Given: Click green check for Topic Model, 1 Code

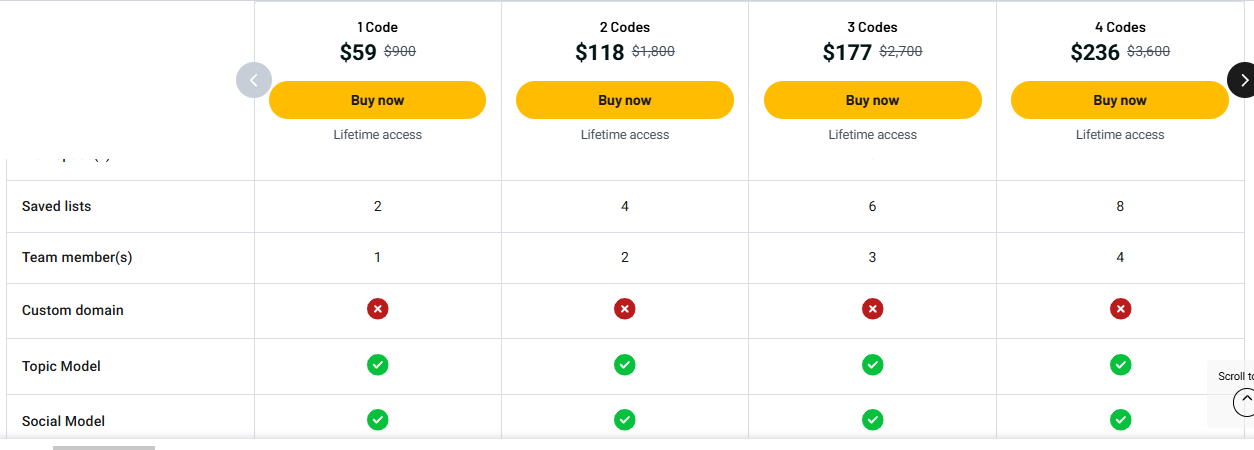Looking at the screenshot, I should click(377, 365).
